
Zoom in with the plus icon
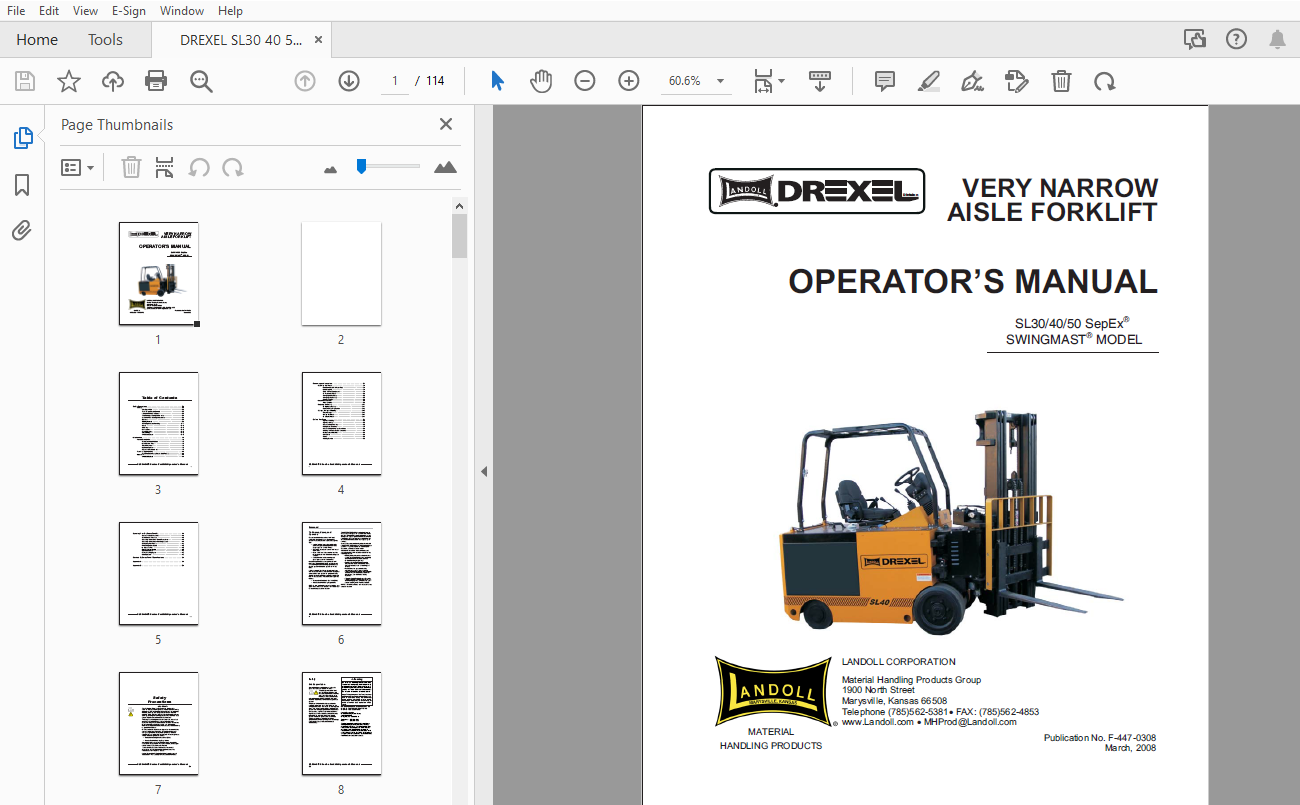(629, 81)
